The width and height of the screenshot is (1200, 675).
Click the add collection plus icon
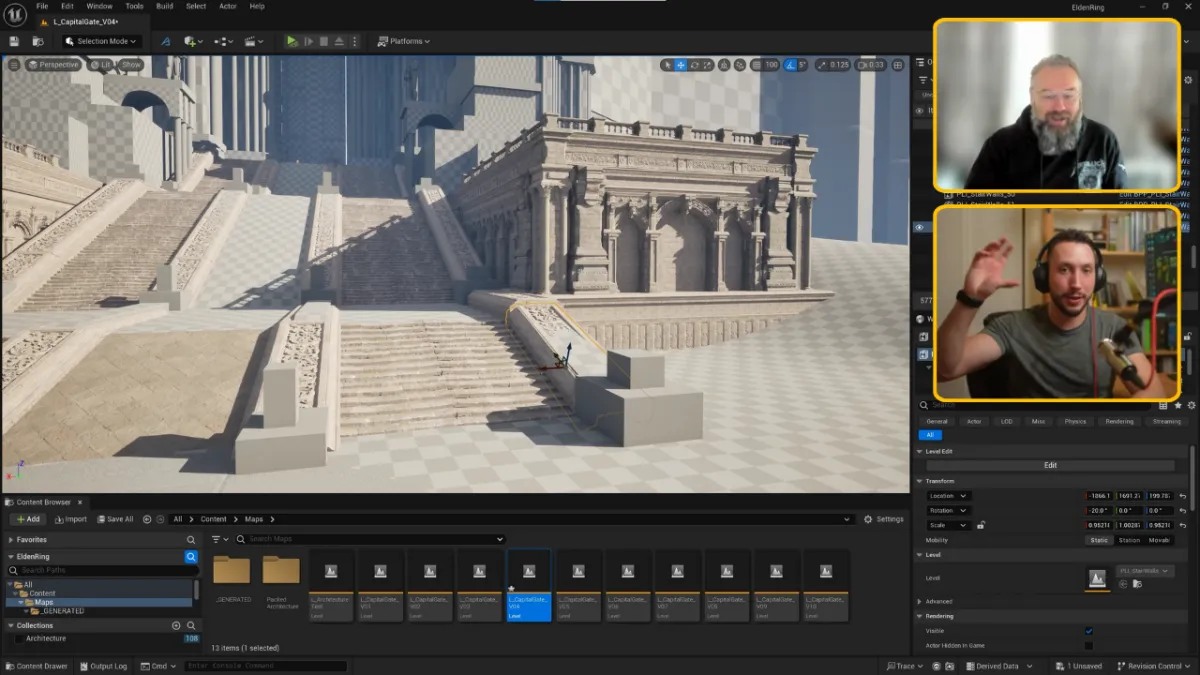(177, 625)
